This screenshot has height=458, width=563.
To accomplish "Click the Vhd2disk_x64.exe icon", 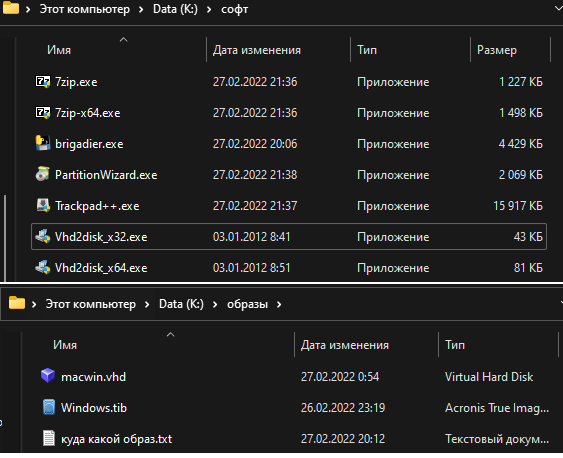I will point(43,268).
